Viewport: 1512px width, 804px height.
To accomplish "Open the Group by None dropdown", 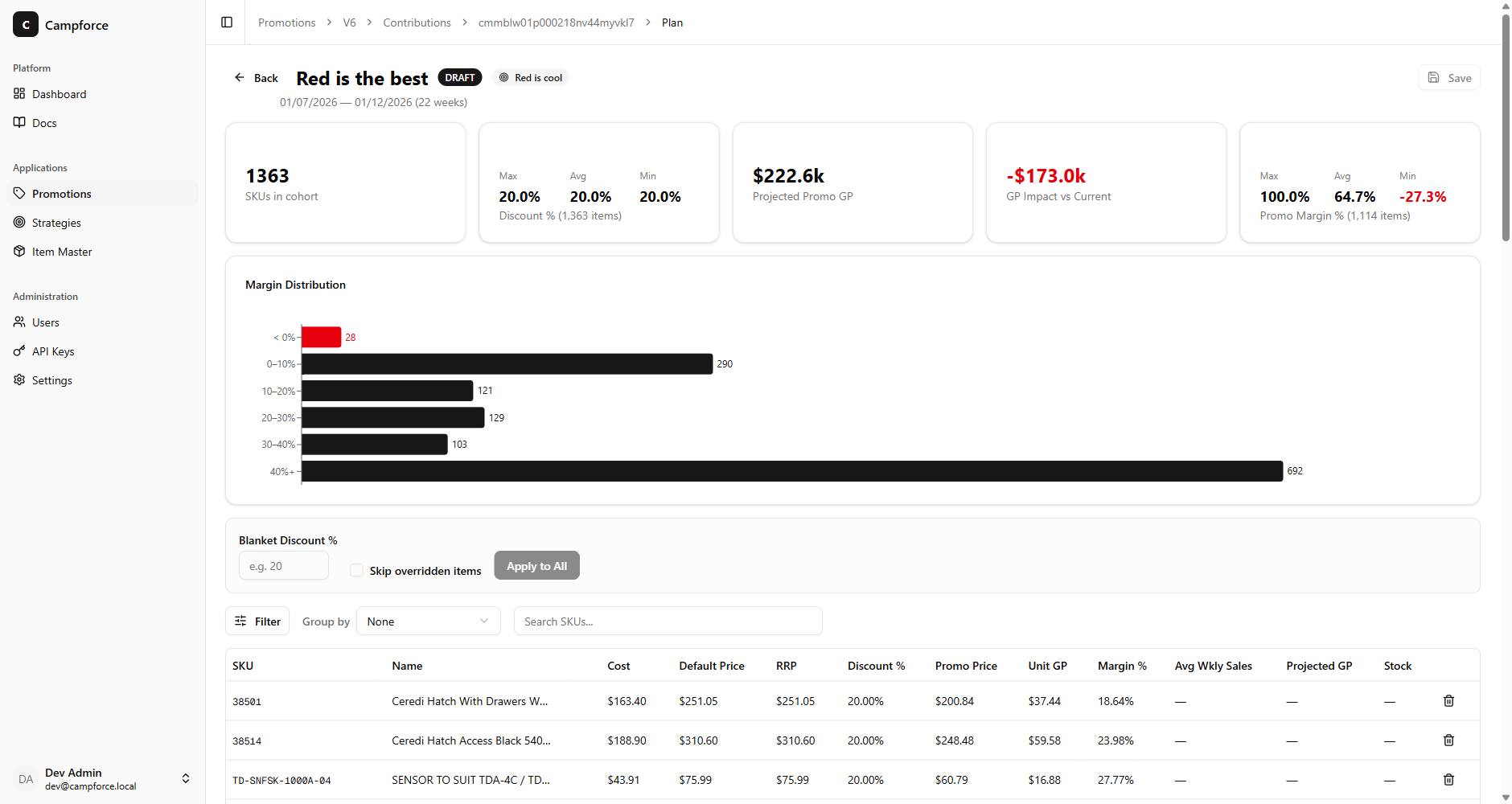I will tap(429, 621).
